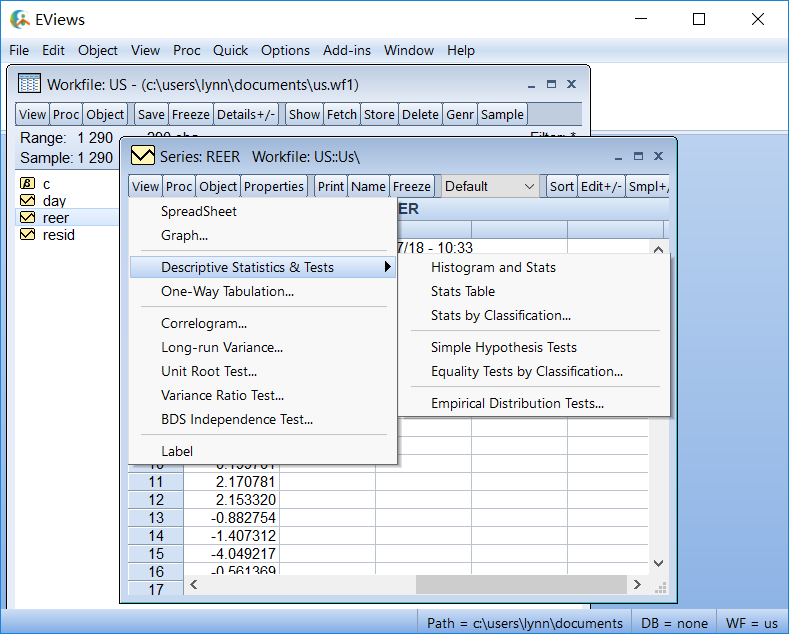Select Histogram and Stats submenu item
The image size is (789, 634).
(534, 267)
